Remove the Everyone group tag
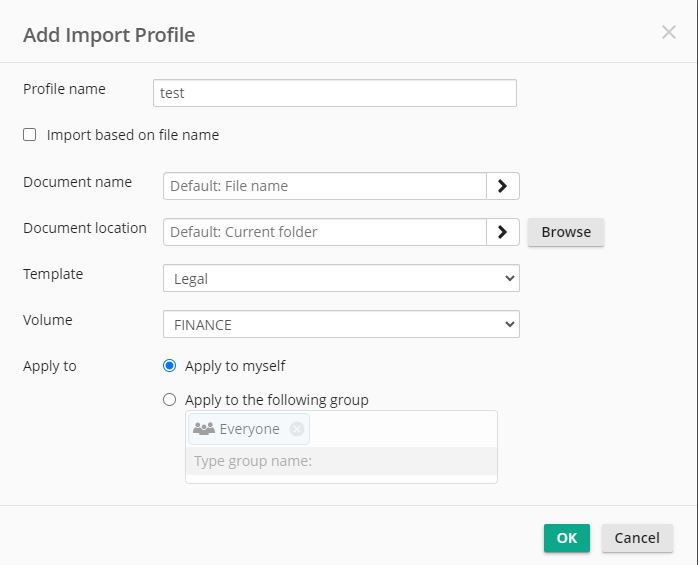This screenshot has width=698, height=565. pyautogui.click(x=296, y=429)
